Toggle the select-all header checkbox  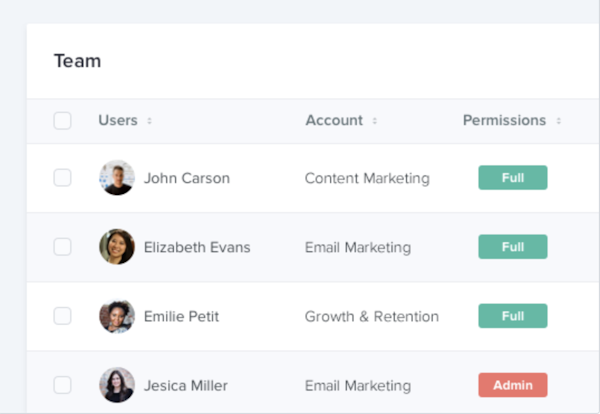click(62, 121)
